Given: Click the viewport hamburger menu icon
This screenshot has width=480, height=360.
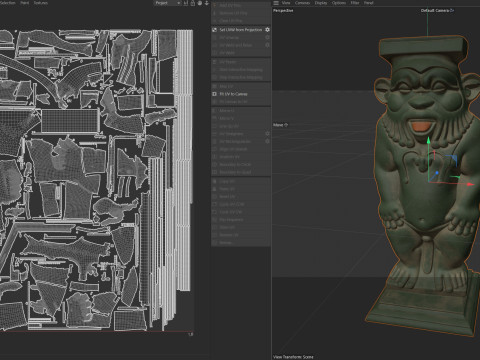Looking at the screenshot, I should pyautogui.click(x=276, y=3).
